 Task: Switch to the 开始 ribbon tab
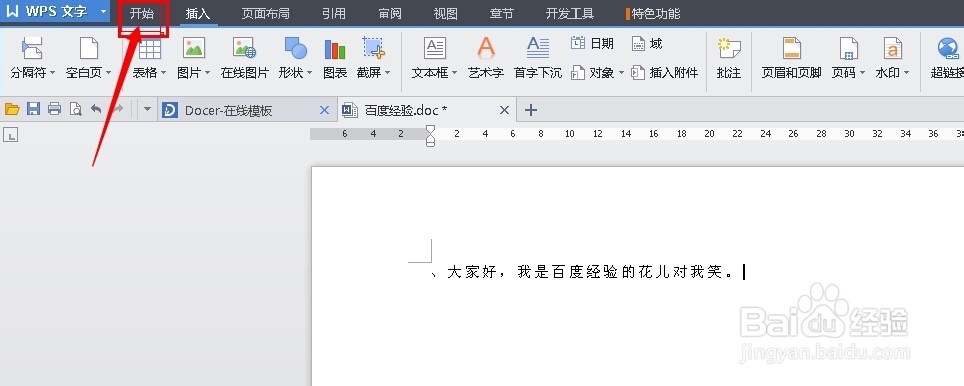(x=142, y=13)
